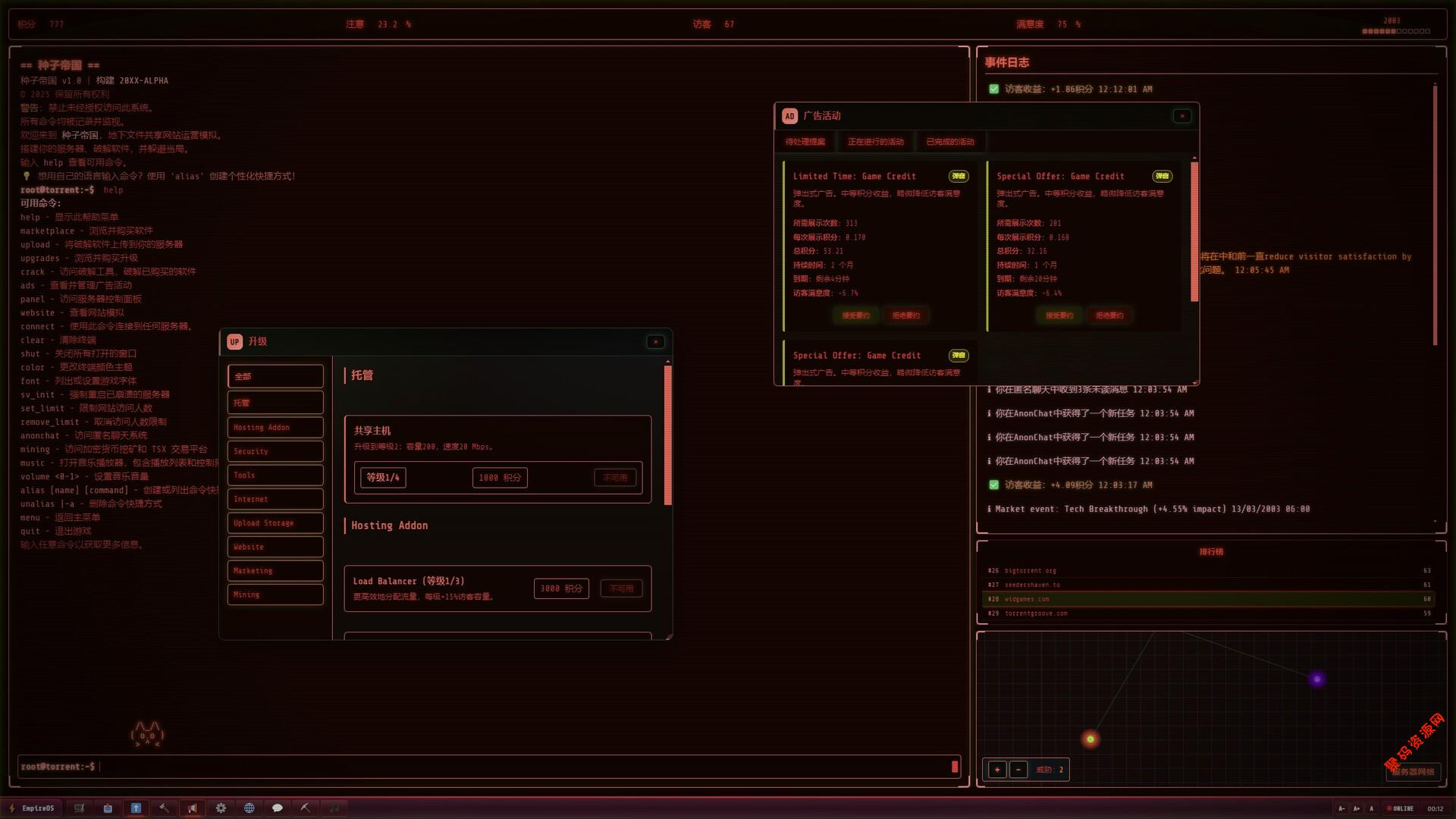Click the terminal command input field
1456x819 pixels.
tap(523, 767)
